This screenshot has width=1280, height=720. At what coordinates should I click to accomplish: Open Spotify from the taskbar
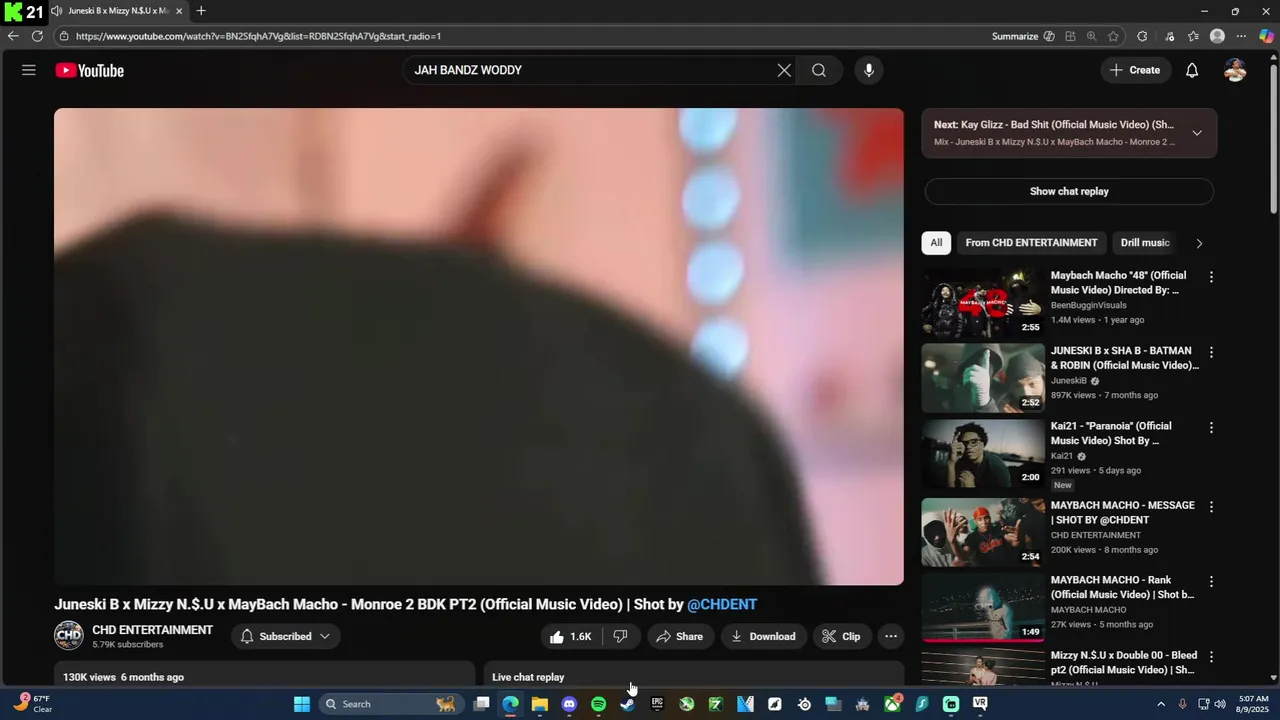pos(598,704)
